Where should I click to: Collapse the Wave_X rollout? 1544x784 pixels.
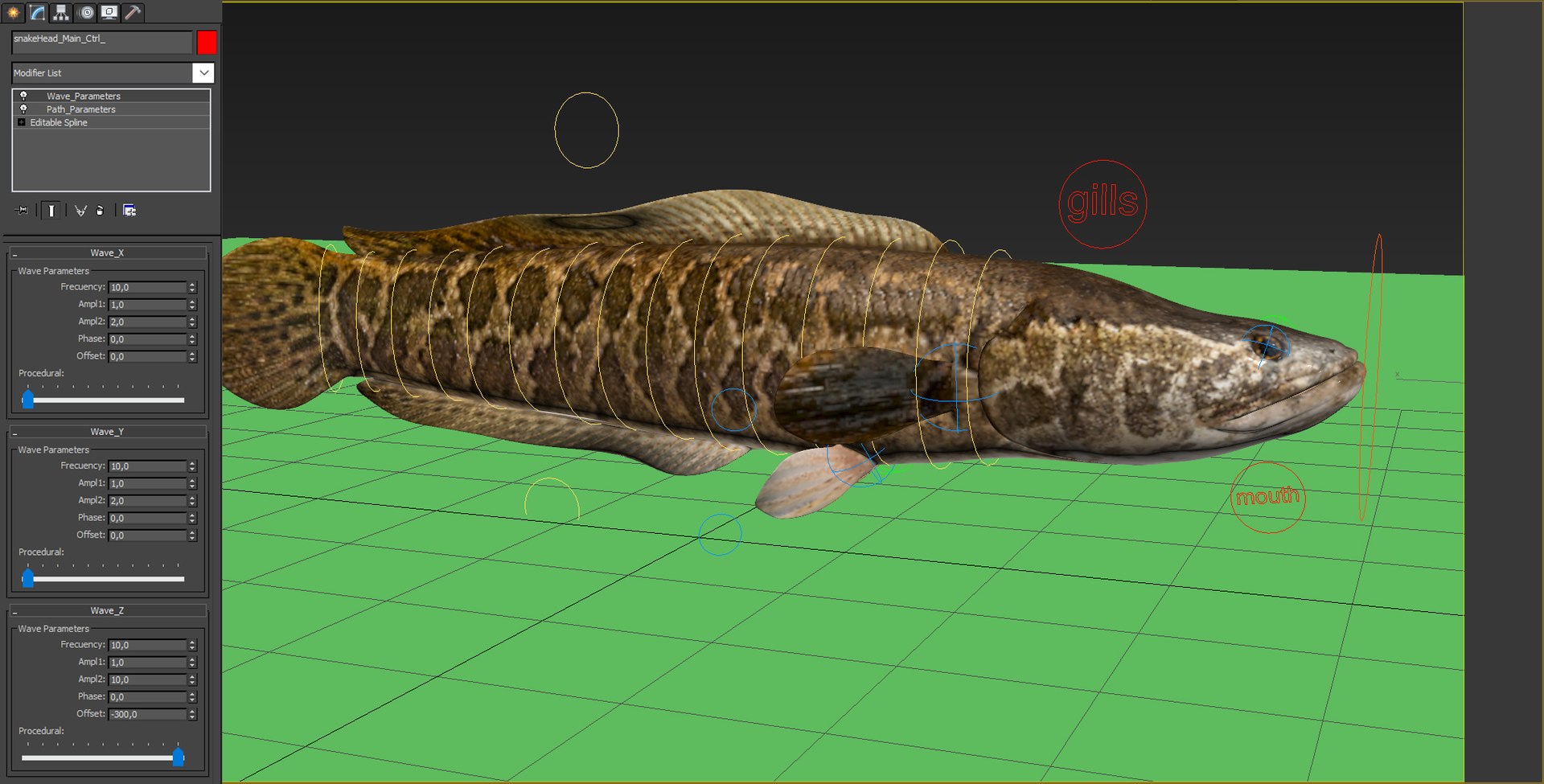click(108, 252)
